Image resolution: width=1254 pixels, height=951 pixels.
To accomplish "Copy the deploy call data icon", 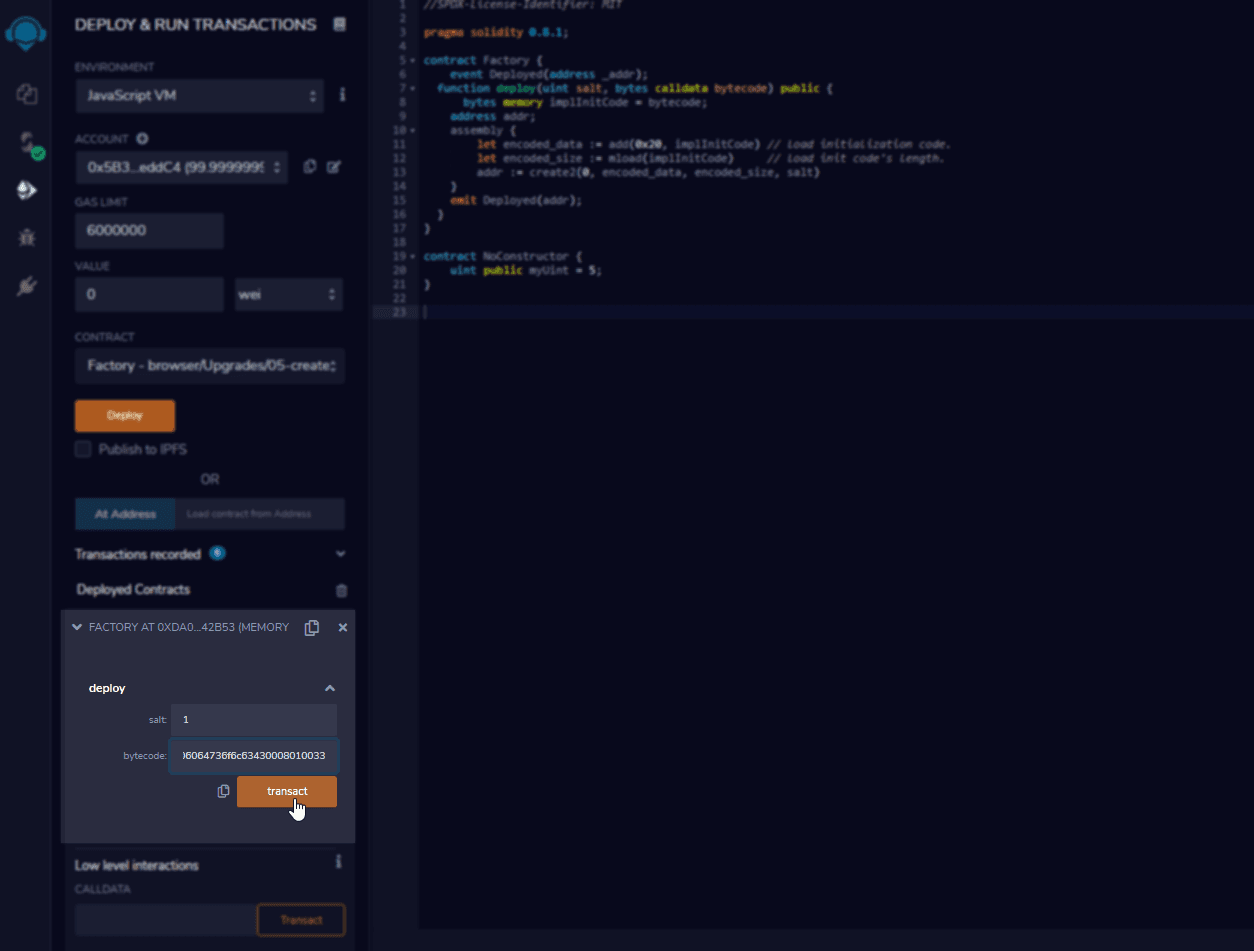I will point(224,791).
